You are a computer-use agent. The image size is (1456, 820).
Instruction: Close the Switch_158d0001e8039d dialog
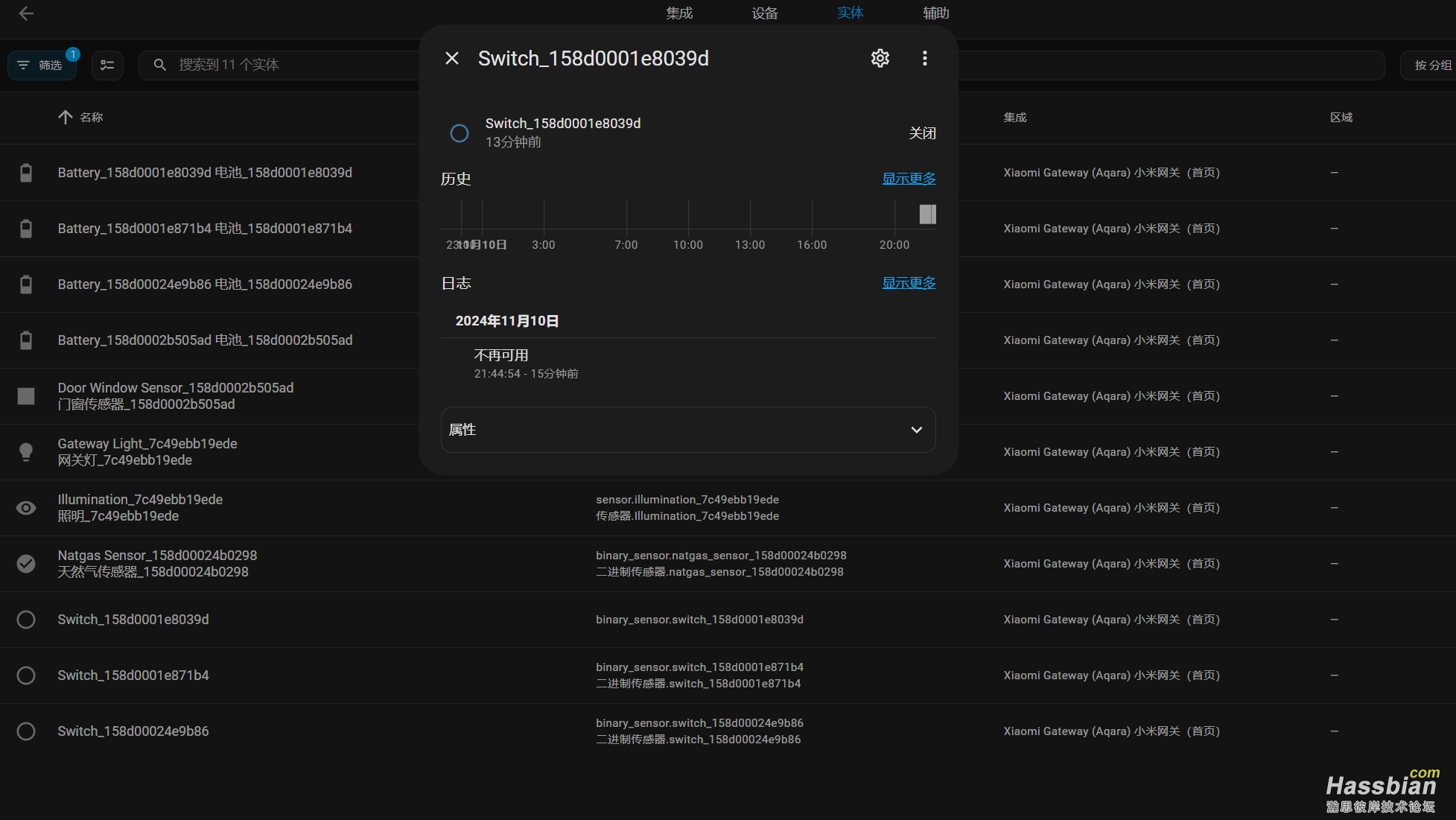pyautogui.click(x=452, y=58)
